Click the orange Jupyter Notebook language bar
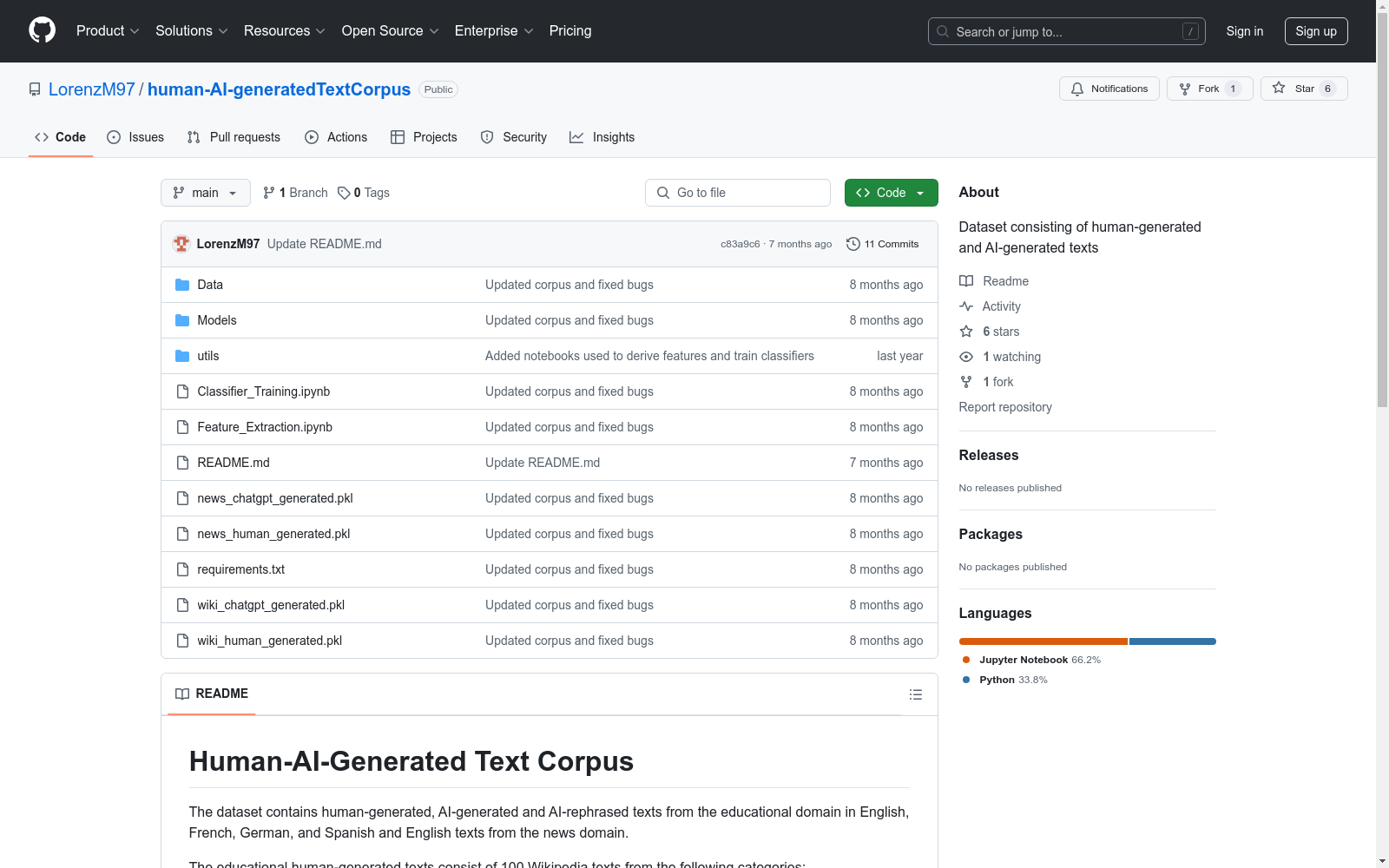1389x868 pixels. 1043,641
